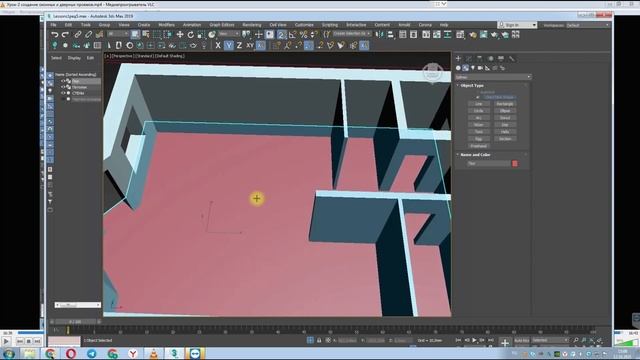The image size is (640, 360).
Task: Select the Lights category icon
Action: pos(473,68)
